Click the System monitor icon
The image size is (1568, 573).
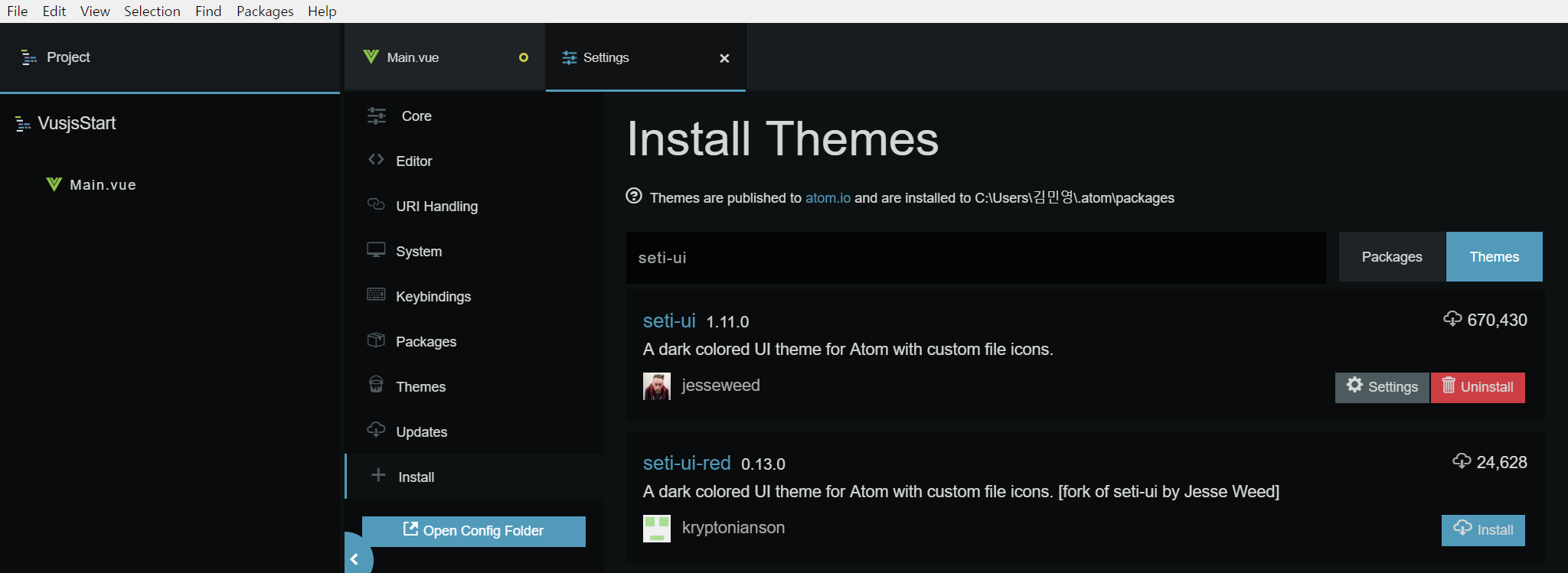376,249
